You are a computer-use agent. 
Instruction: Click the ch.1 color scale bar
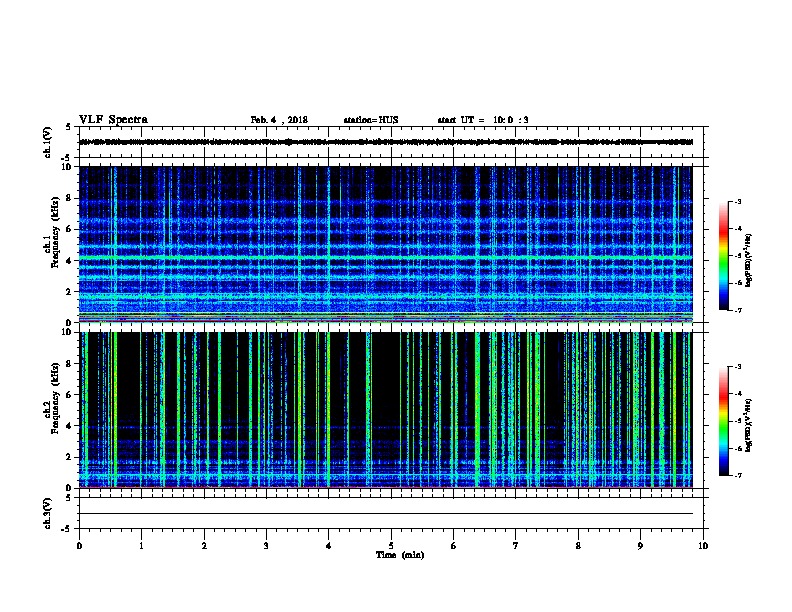[723, 256]
